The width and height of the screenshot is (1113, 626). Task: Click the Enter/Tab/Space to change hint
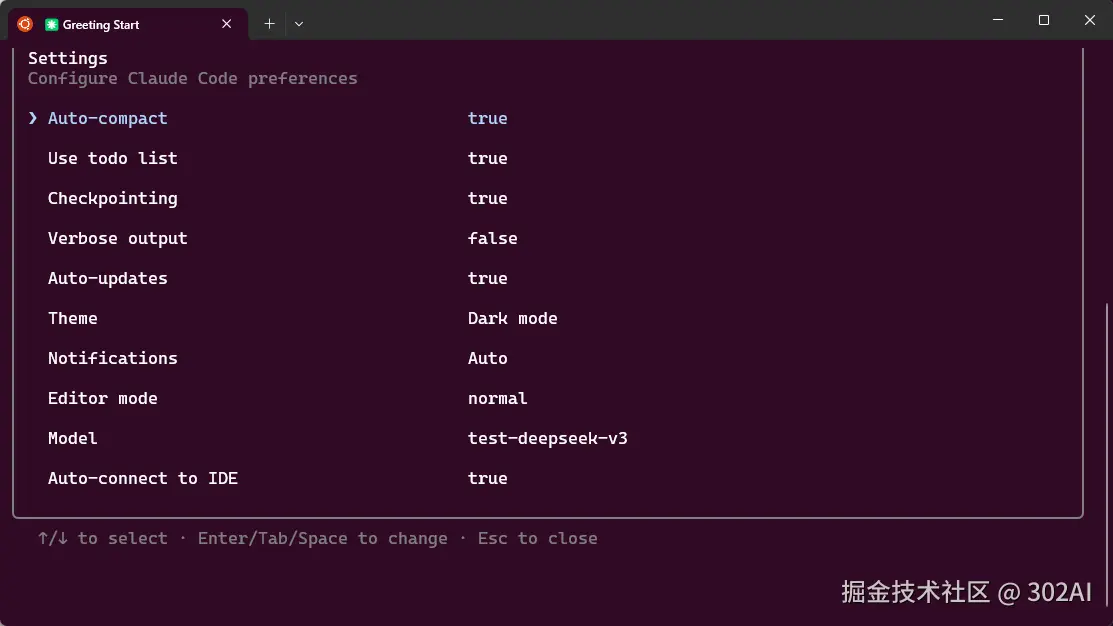point(323,539)
